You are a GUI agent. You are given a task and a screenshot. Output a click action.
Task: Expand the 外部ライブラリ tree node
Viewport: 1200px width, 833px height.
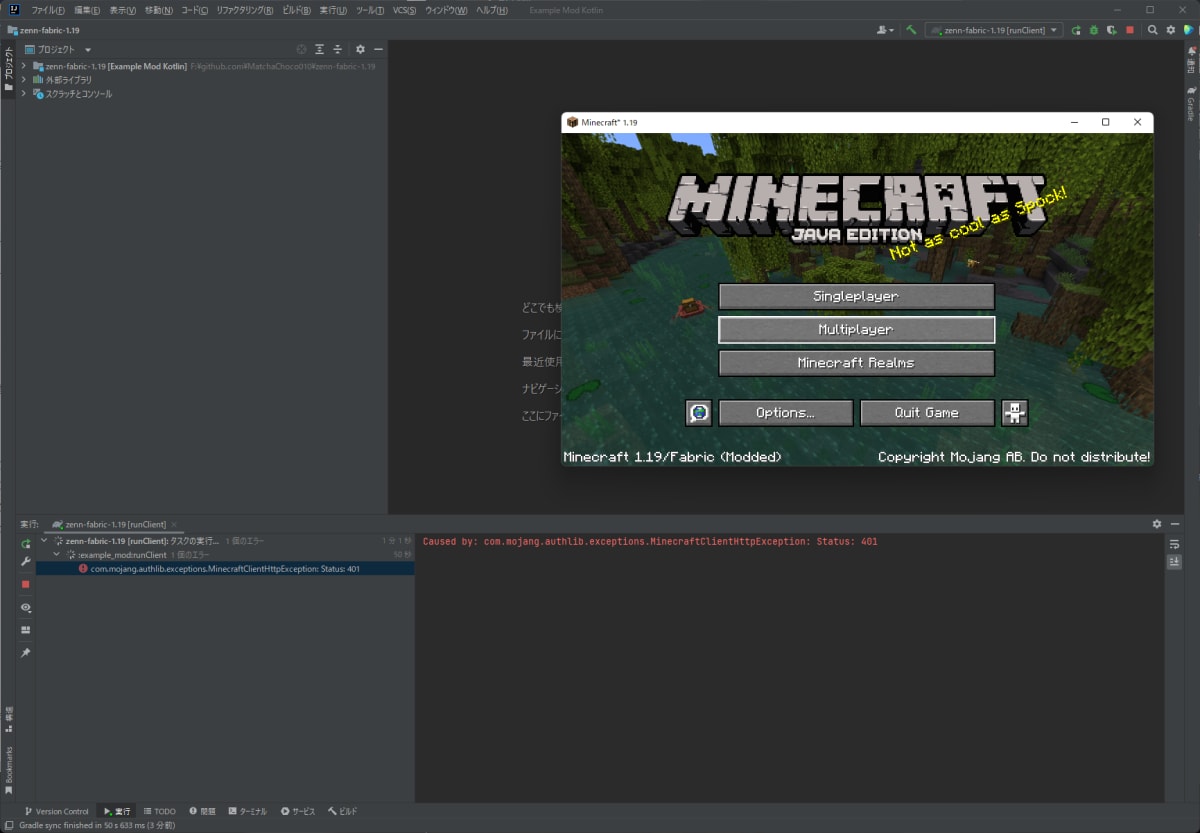pyautogui.click(x=23, y=79)
